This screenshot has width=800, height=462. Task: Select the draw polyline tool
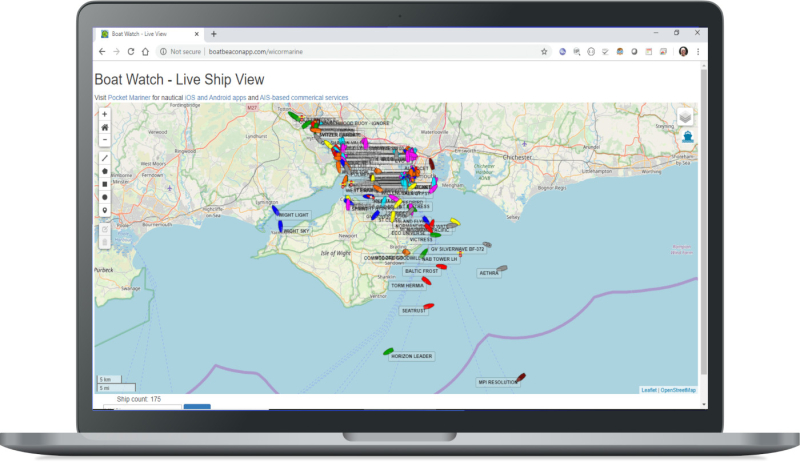pyautogui.click(x=105, y=158)
